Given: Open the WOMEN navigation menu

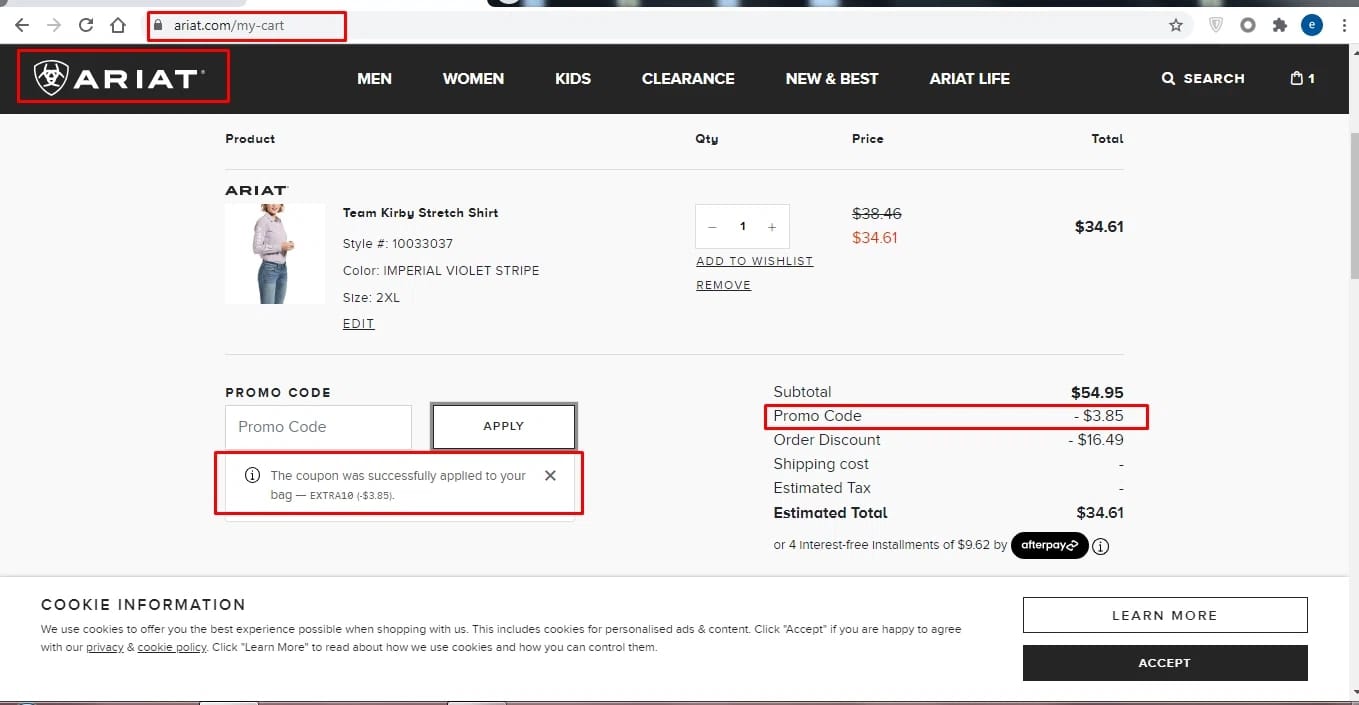Looking at the screenshot, I should point(473,78).
